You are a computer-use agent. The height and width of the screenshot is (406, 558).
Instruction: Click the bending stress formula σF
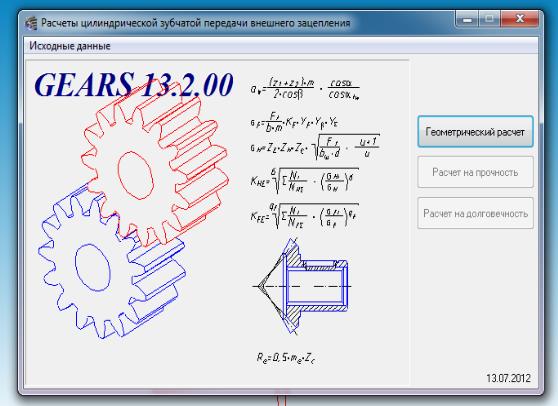(x=294, y=122)
